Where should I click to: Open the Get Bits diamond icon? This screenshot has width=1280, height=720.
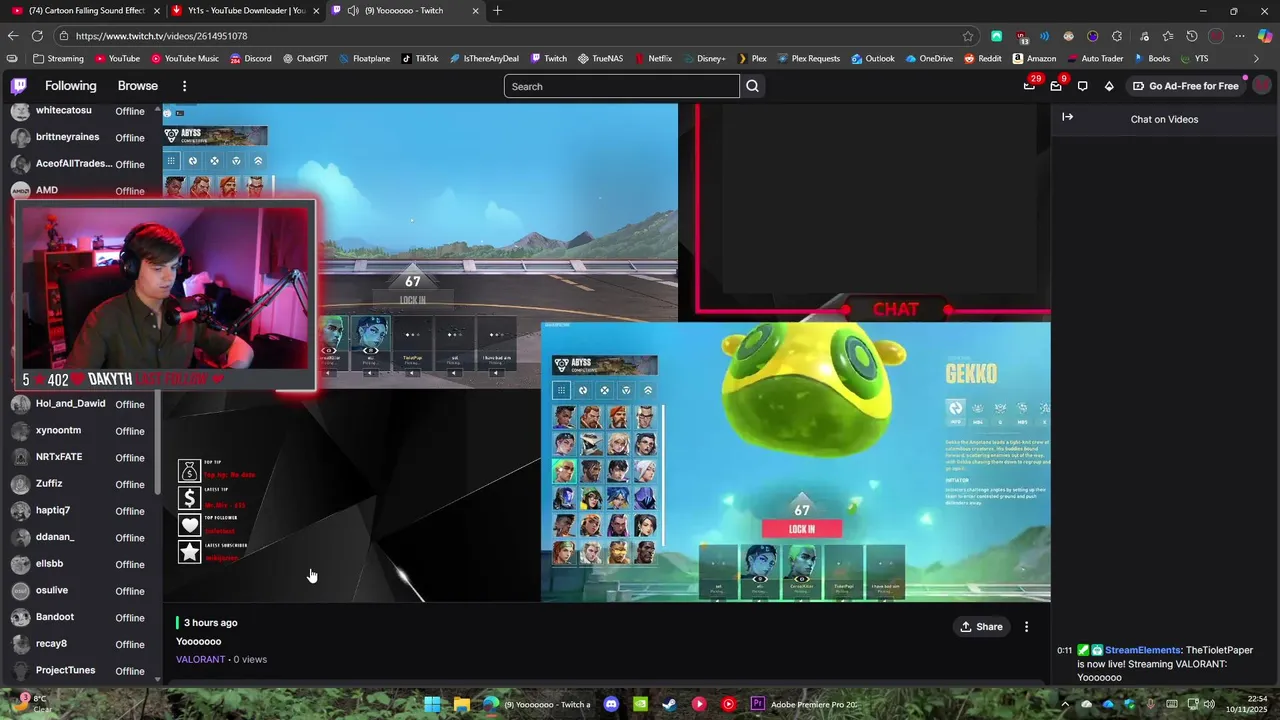point(1109,86)
